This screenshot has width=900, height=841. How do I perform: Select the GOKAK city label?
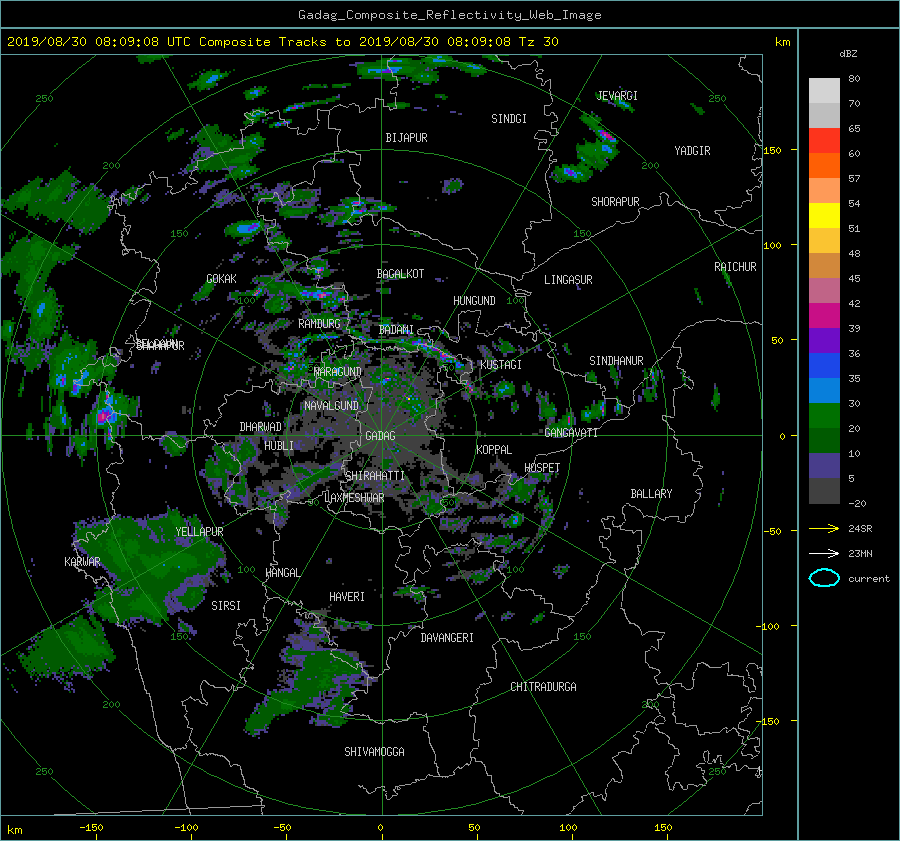[221, 279]
